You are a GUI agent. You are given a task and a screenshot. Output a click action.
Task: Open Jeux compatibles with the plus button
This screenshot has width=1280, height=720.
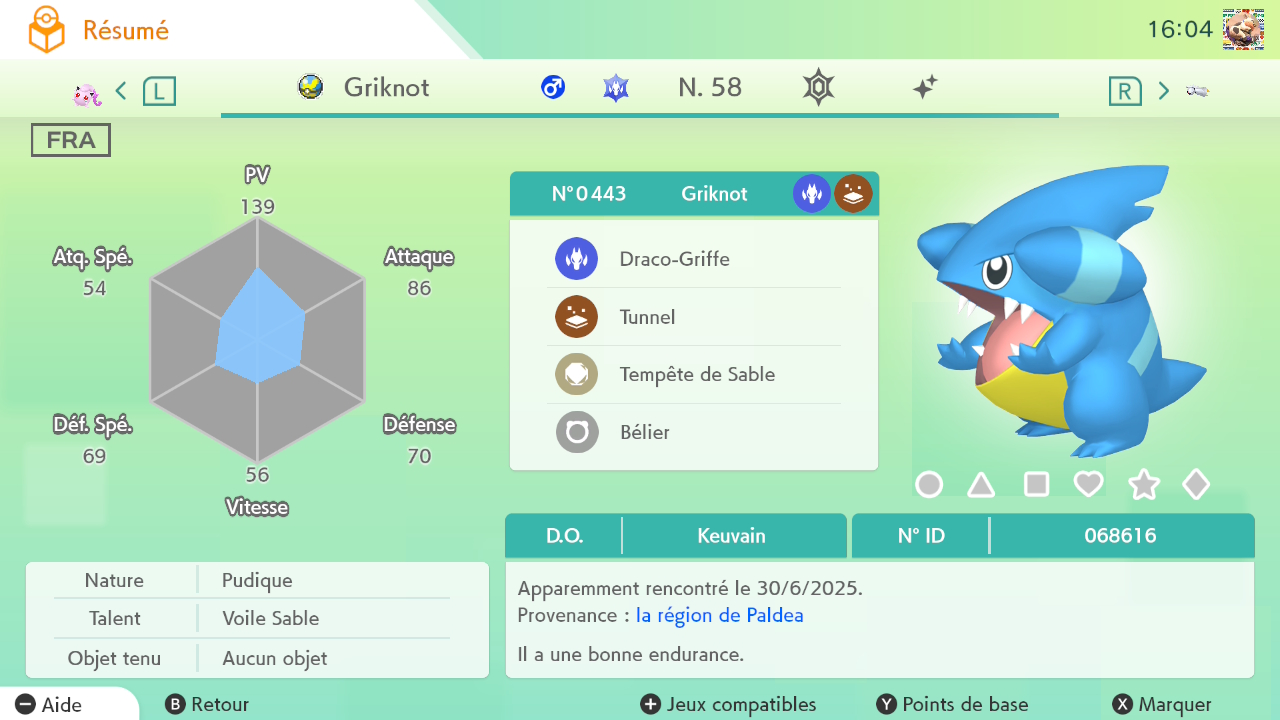(x=728, y=704)
